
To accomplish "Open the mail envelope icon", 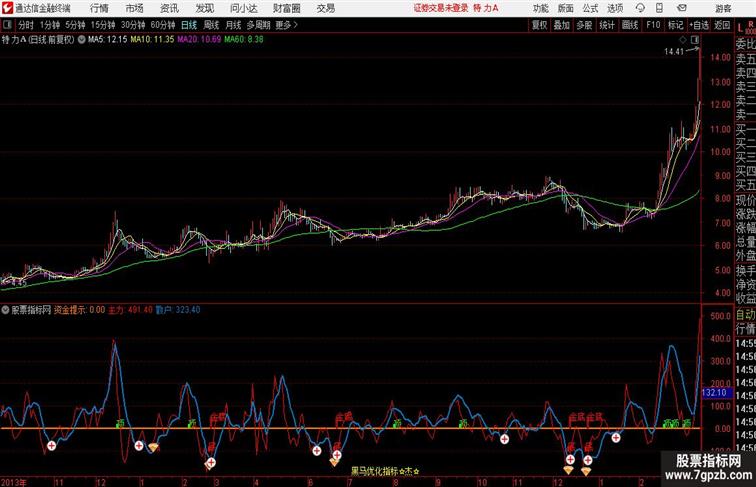I will point(682,8).
